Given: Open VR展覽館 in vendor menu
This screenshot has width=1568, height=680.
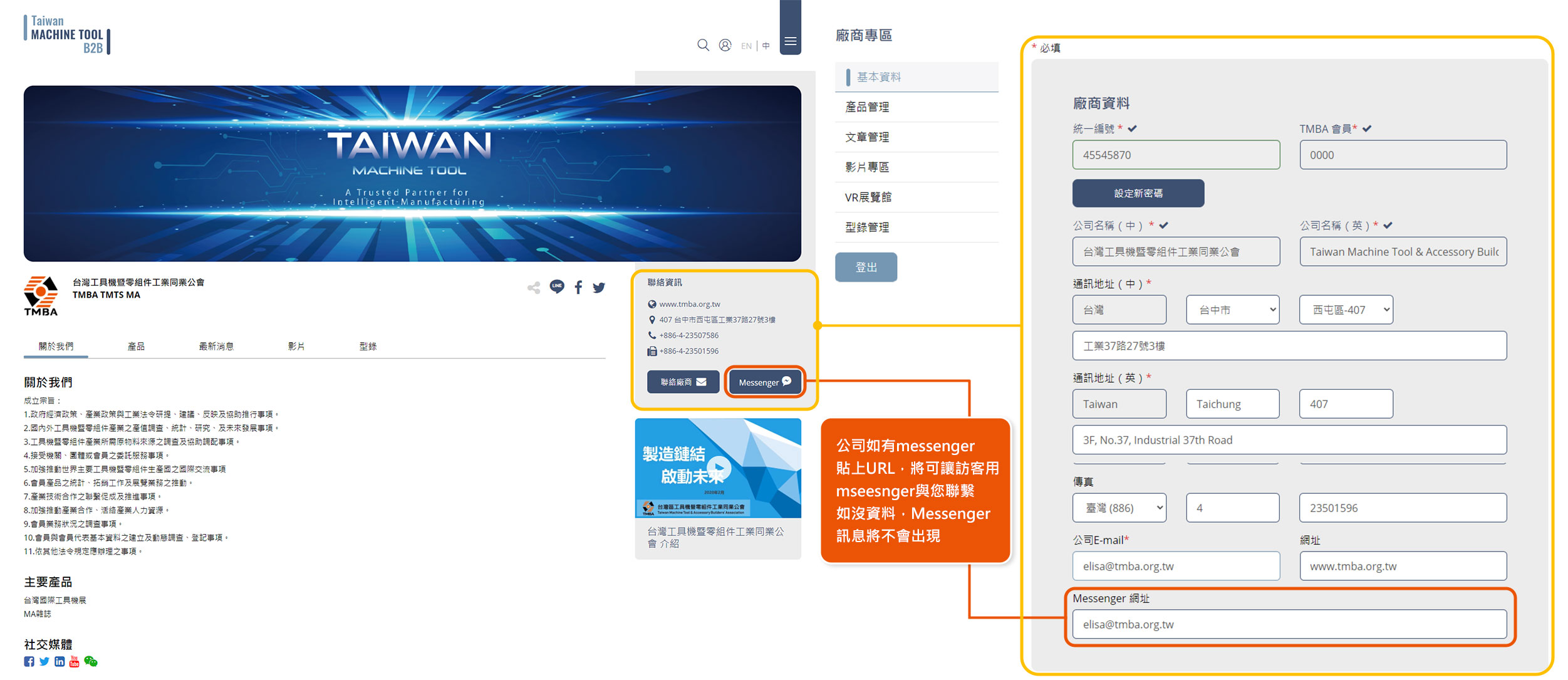Looking at the screenshot, I should [916, 197].
